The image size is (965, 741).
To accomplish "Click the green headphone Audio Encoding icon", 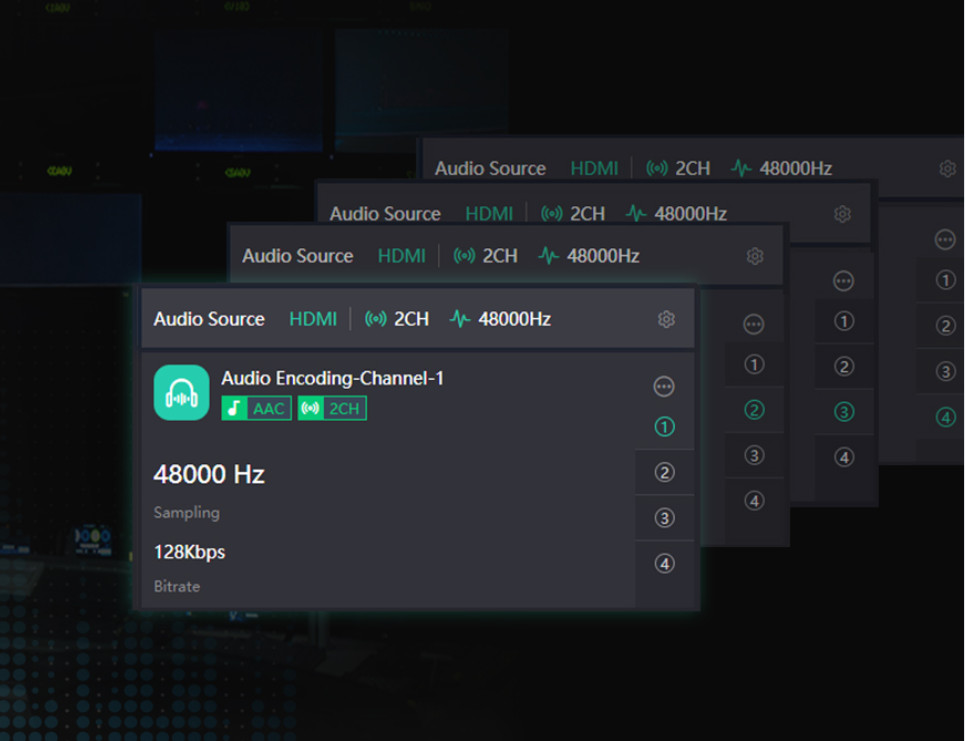I will [181, 392].
